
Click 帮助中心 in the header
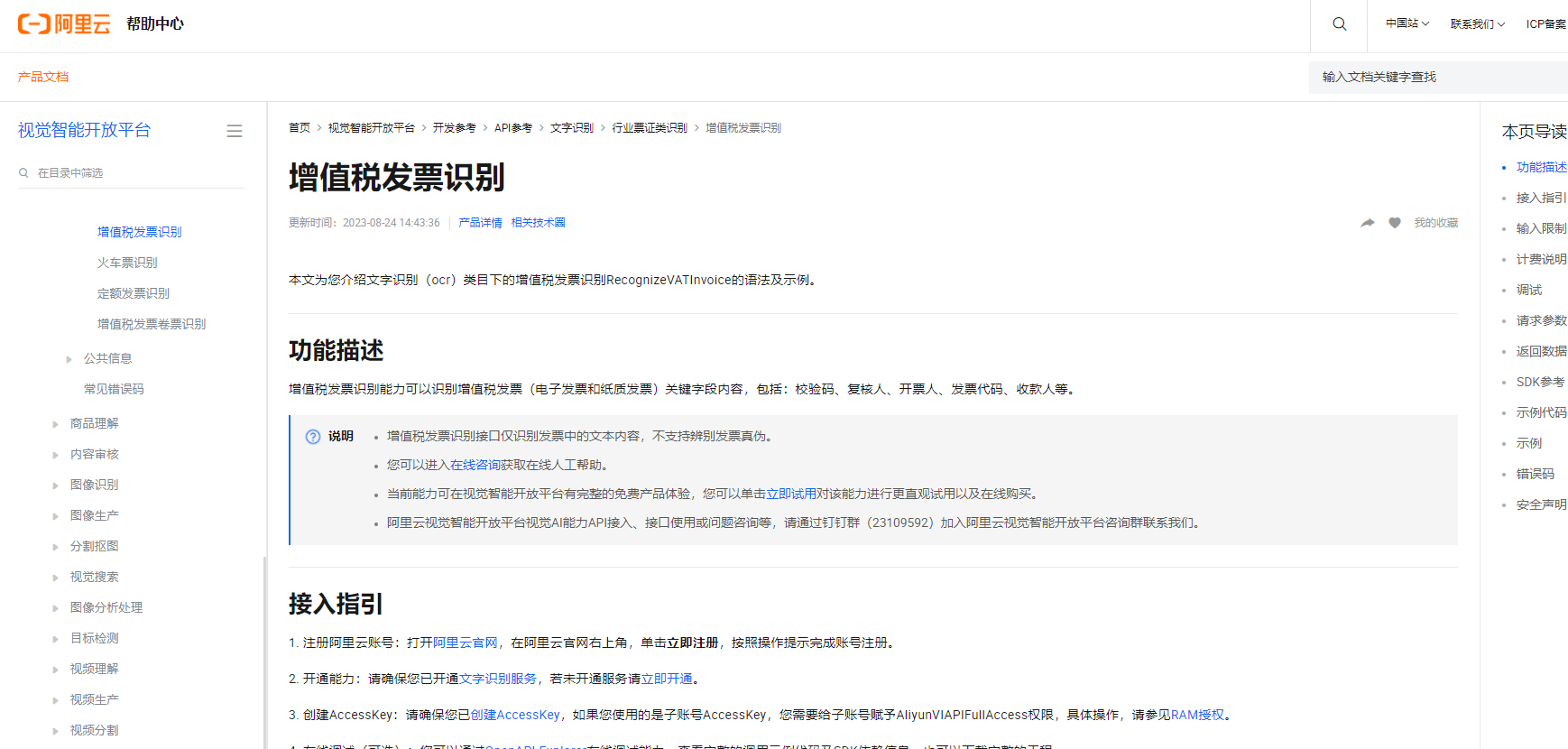click(x=155, y=24)
